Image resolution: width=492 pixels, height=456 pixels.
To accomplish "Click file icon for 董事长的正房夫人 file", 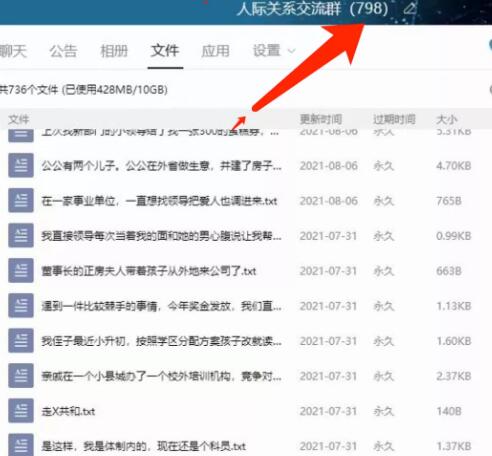I will (21, 270).
